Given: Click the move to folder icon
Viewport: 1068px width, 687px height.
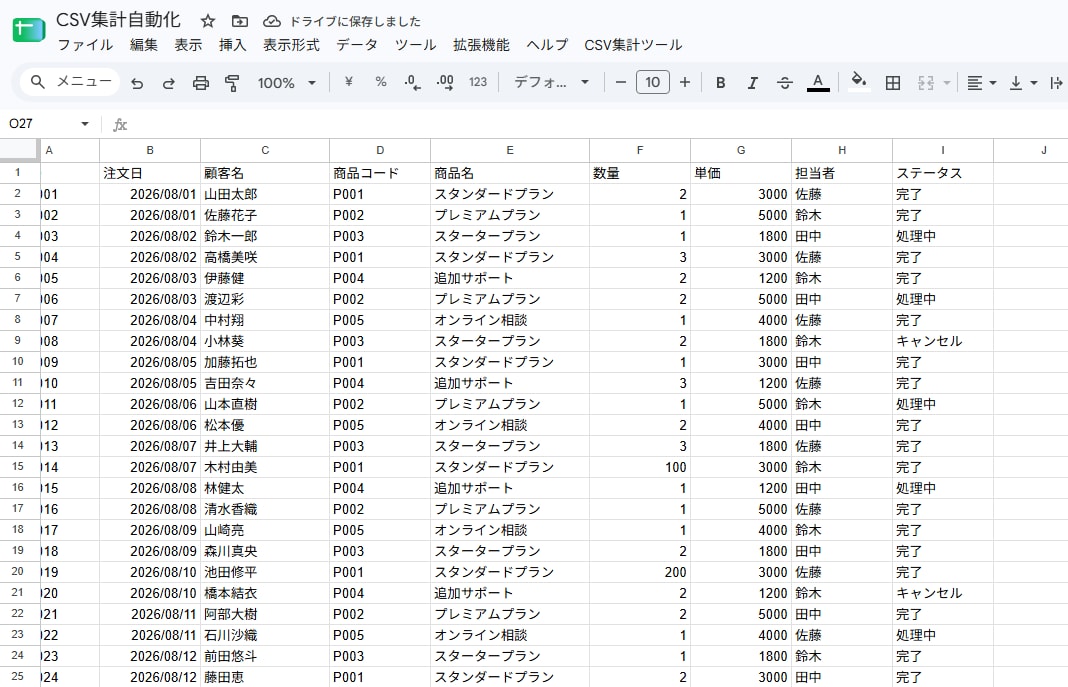Looking at the screenshot, I should click(240, 21).
